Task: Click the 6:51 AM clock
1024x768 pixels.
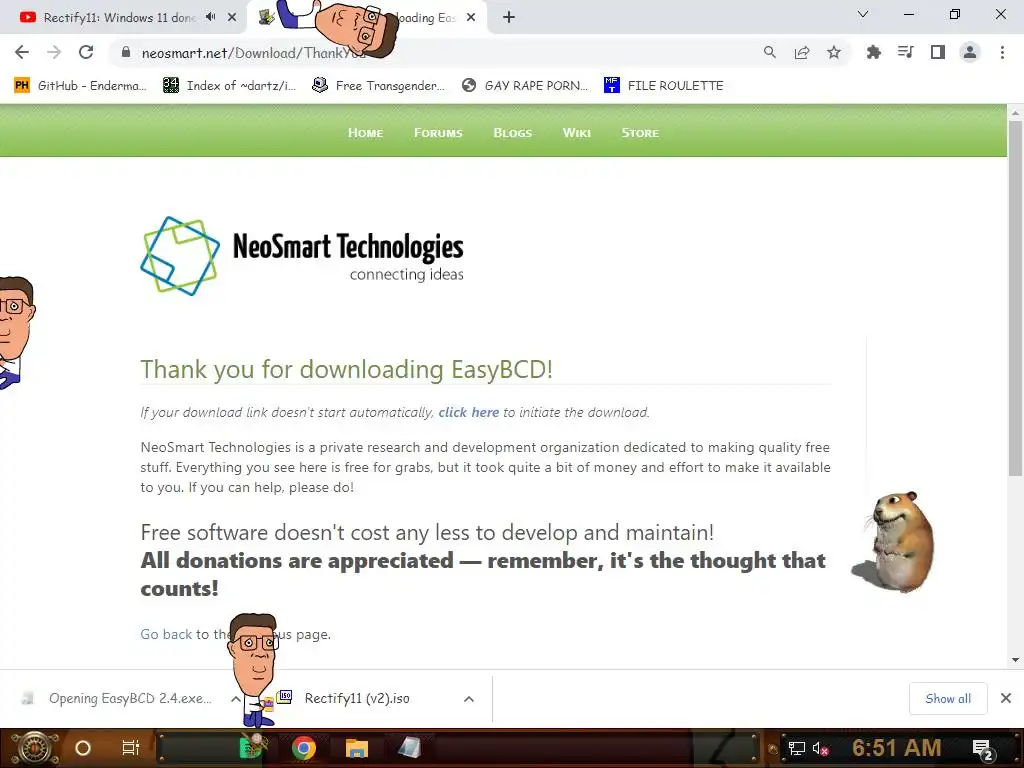Action: point(896,748)
